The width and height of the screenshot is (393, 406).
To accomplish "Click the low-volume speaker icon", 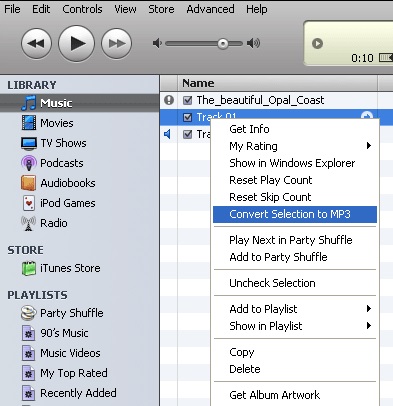I will tap(157, 43).
